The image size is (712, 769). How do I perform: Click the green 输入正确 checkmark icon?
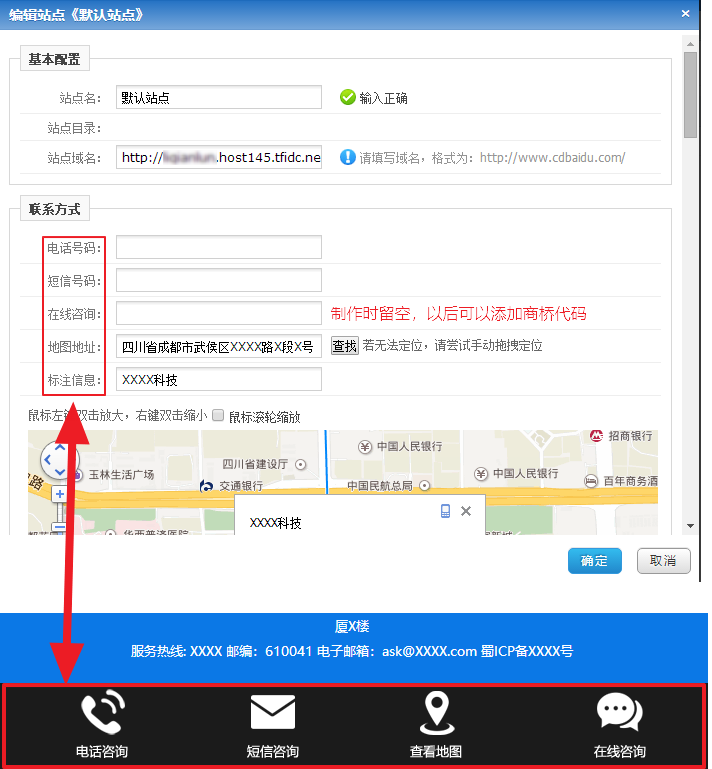pyautogui.click(x=348, y=97)
